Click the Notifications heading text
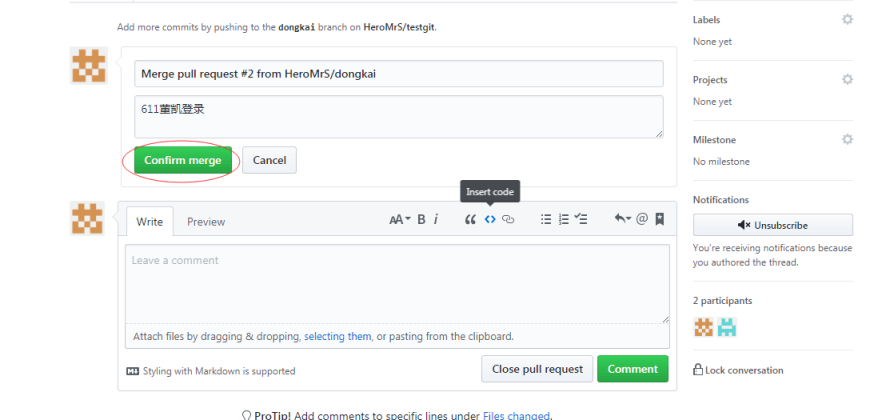The height and width of the screenshot is (420, 875). pyautogui.click(x=721, y=200)
